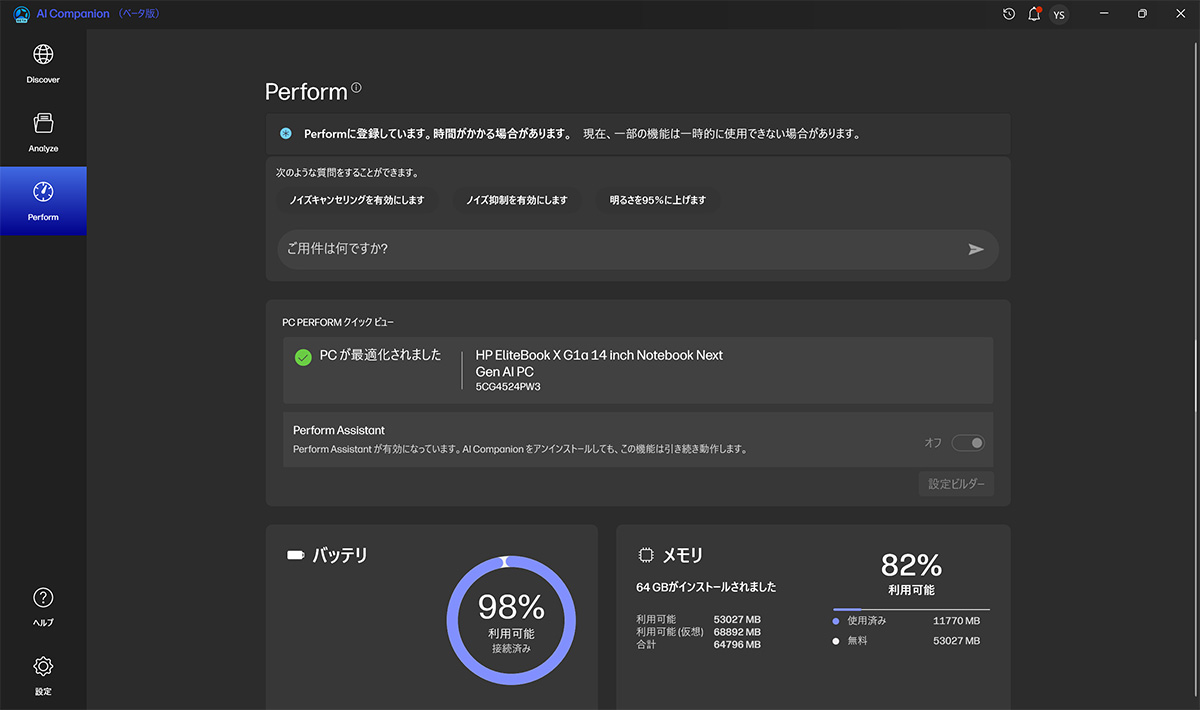Click the 無料 53027 MB legend entry
The width and height of the screenshot is (1200, 710).
906,641
